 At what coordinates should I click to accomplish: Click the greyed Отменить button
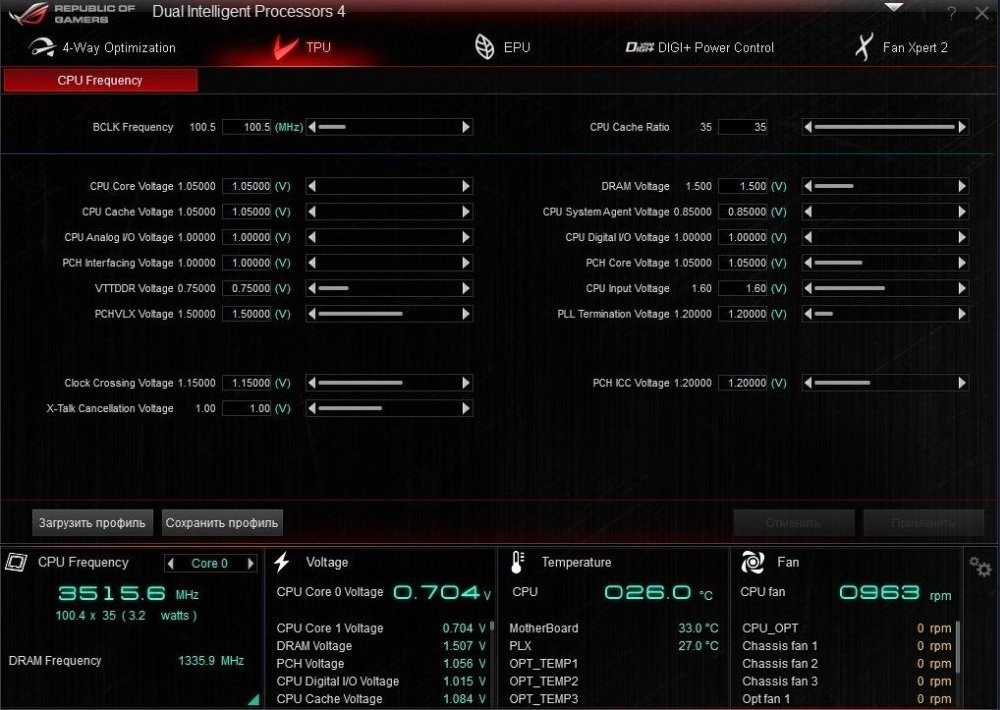tap(793, 523)
